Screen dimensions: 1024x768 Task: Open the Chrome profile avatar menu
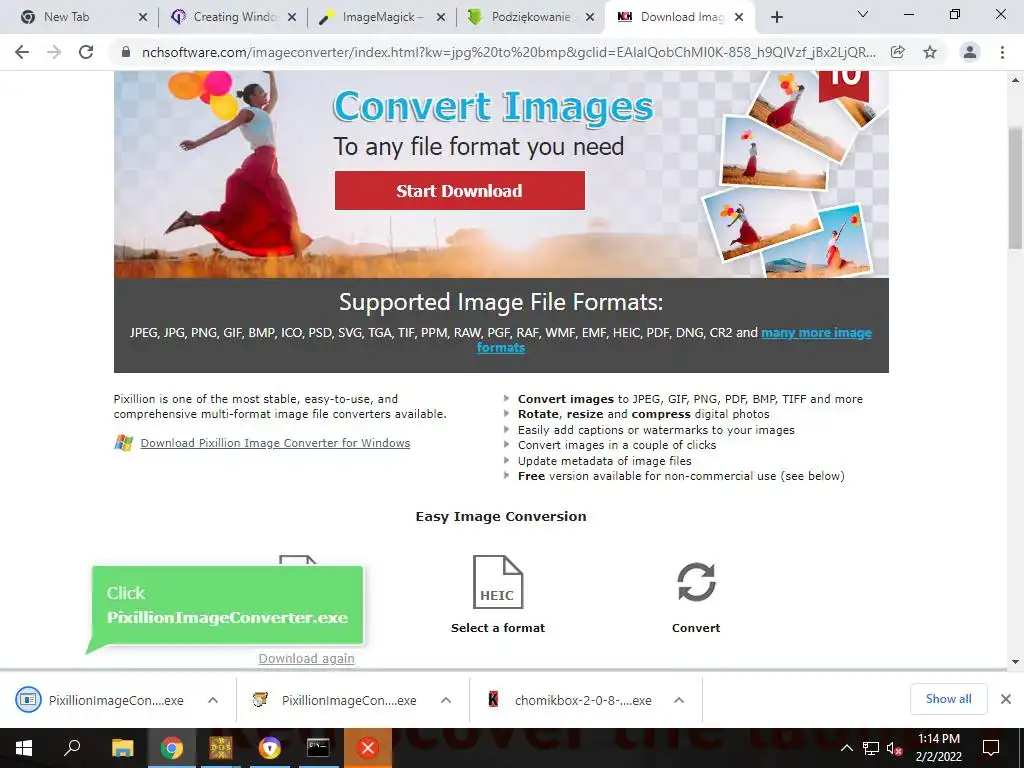[x=970, y=52]
